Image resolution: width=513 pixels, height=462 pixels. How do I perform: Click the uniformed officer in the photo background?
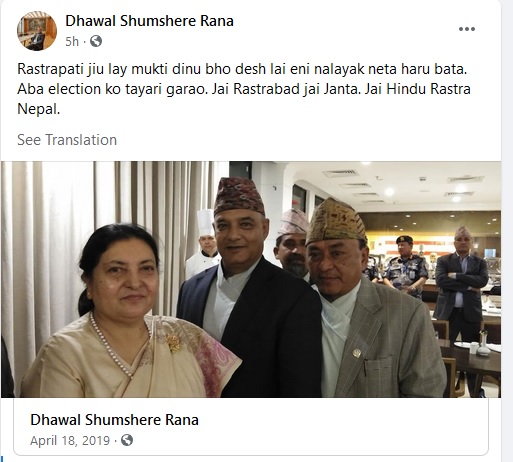[405, 265]
